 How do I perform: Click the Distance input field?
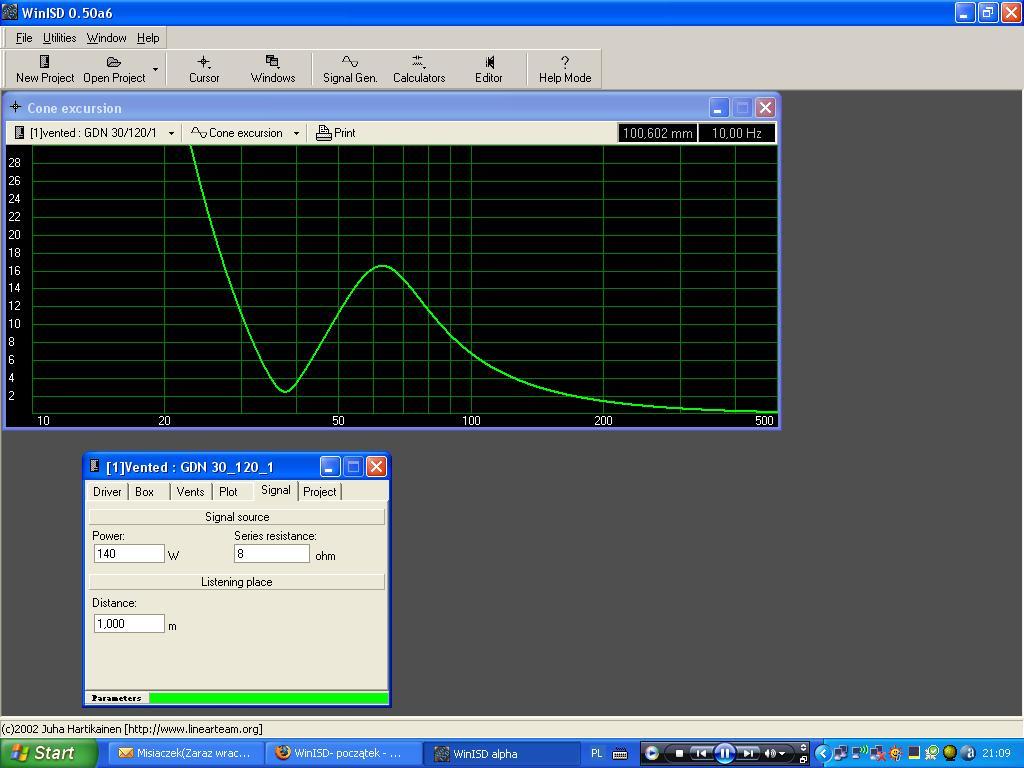[x=128, y=624]
